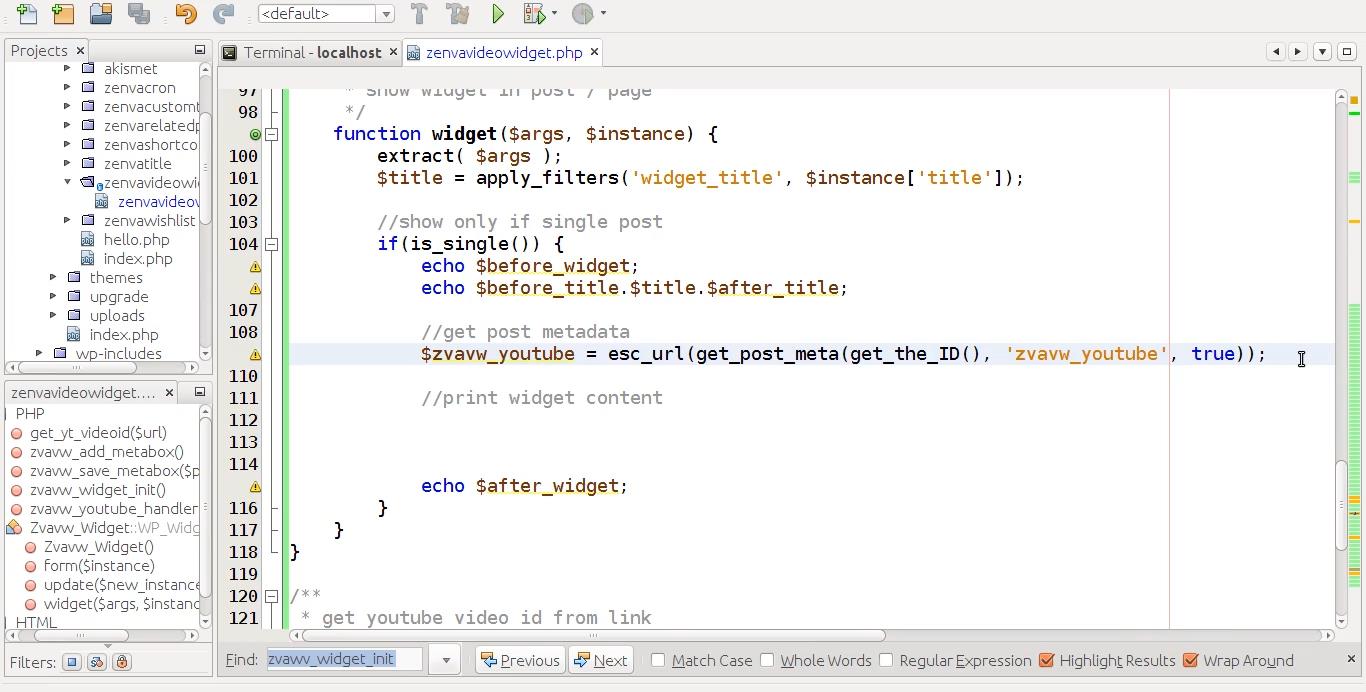Collapse the zenvavideowidget folder
1366x692 pixels.
click(67, 182)
